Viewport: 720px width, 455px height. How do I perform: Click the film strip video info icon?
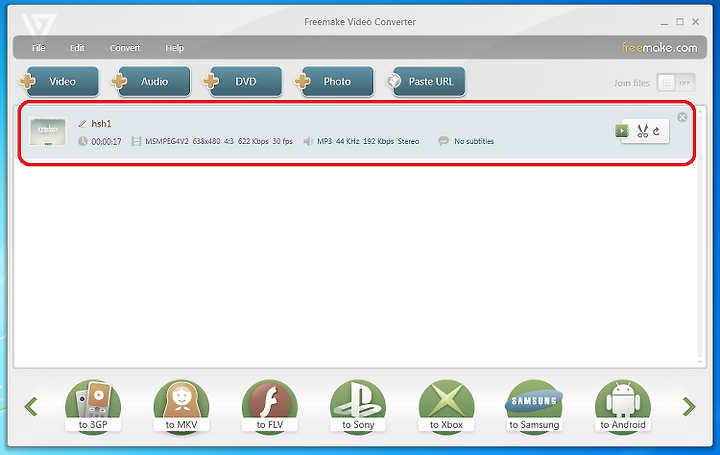tap(136, 141)
